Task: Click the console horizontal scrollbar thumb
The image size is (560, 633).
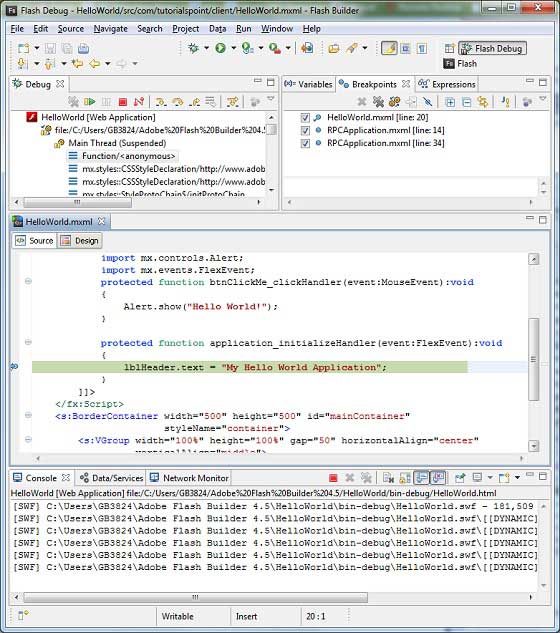Action: coord(195,597)
